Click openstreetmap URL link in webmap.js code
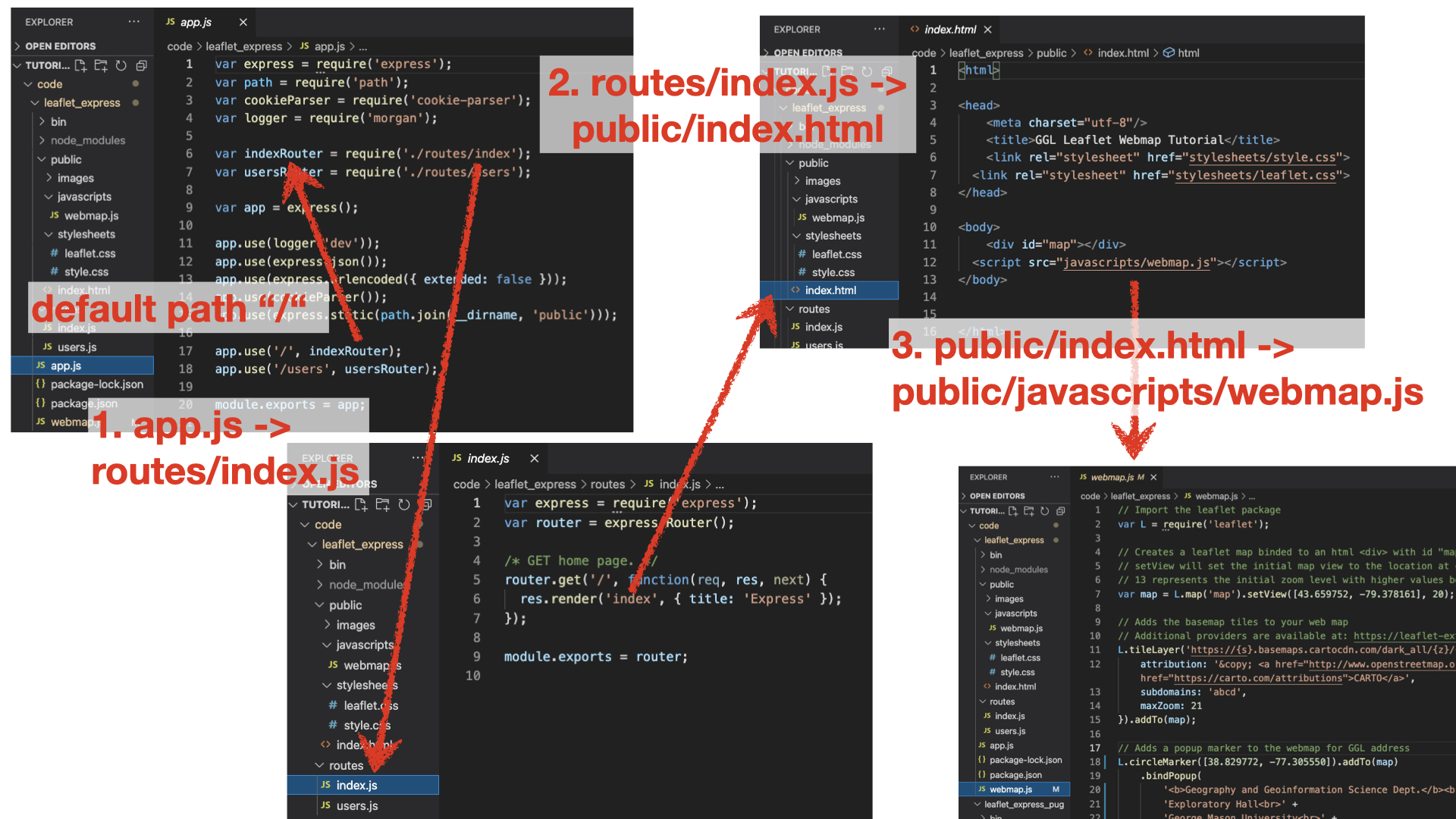The image size is (1456, 819). 1382,664
